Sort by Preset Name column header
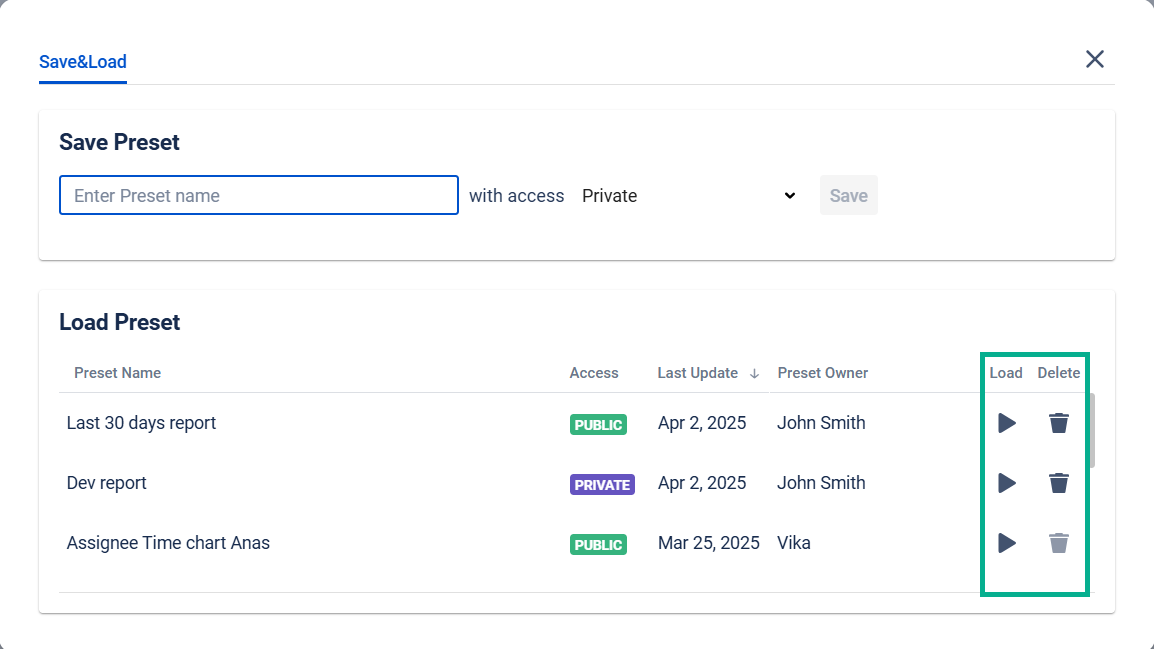This screenshot has width=1154, height=649. click(118, 373)
